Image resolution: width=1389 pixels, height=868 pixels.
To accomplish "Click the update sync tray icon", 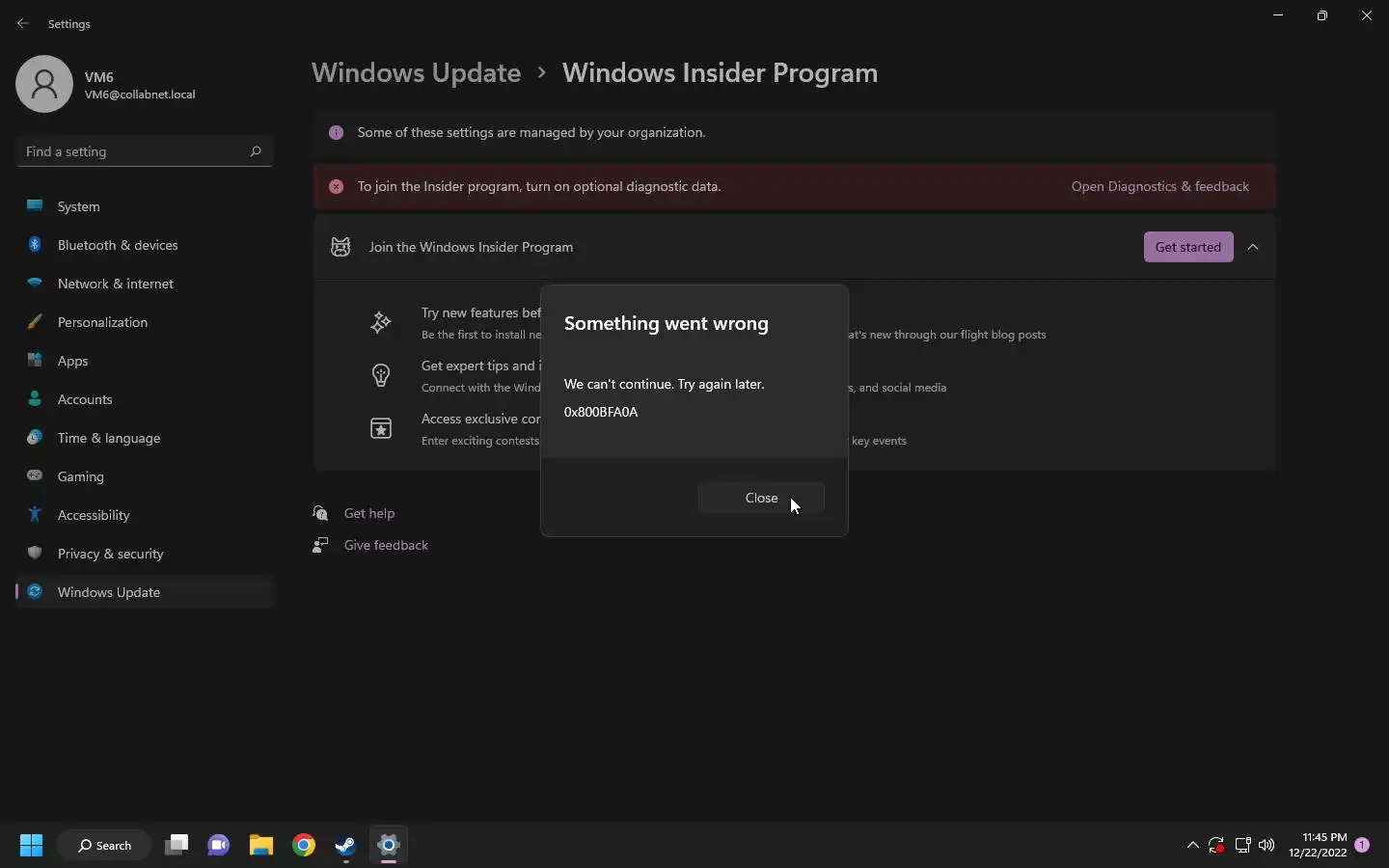I will [1217, 846].
